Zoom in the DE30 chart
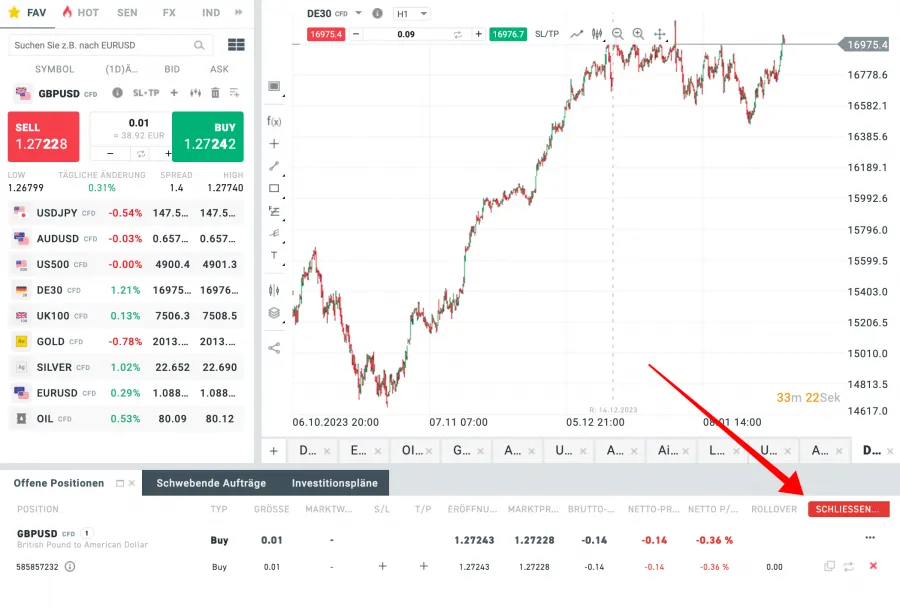Image resolution: width=900 pixels, height=608 pixels. [638, 34]
